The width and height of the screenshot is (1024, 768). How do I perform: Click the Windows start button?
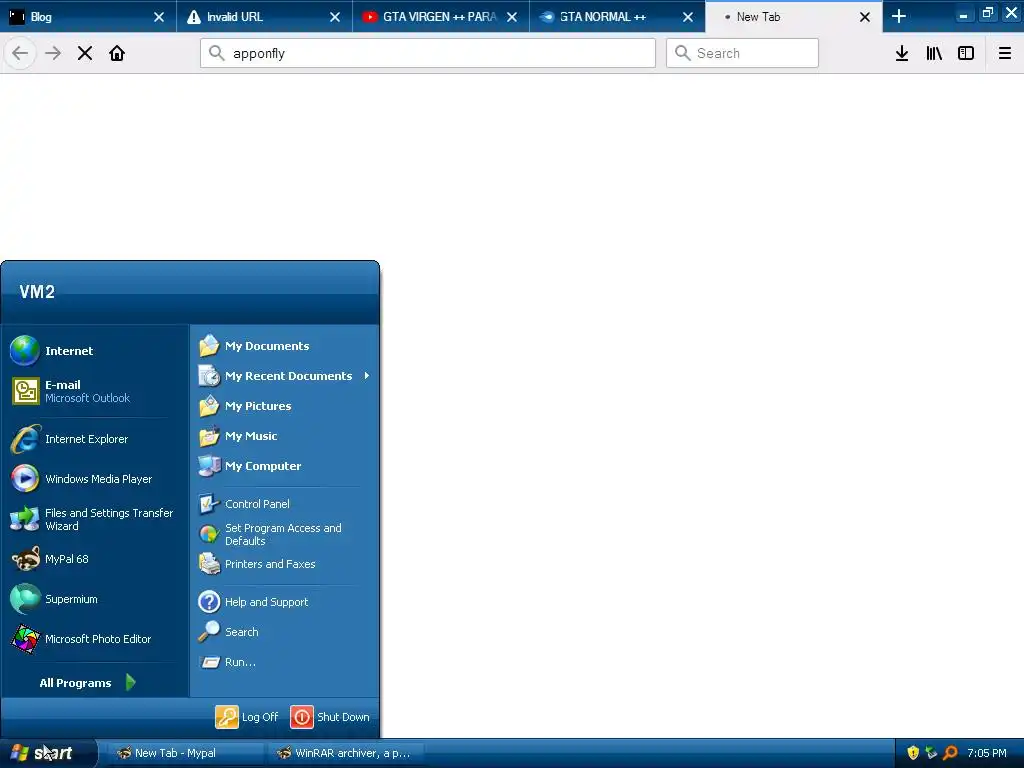pyautogui.click(x=47, y=753)
